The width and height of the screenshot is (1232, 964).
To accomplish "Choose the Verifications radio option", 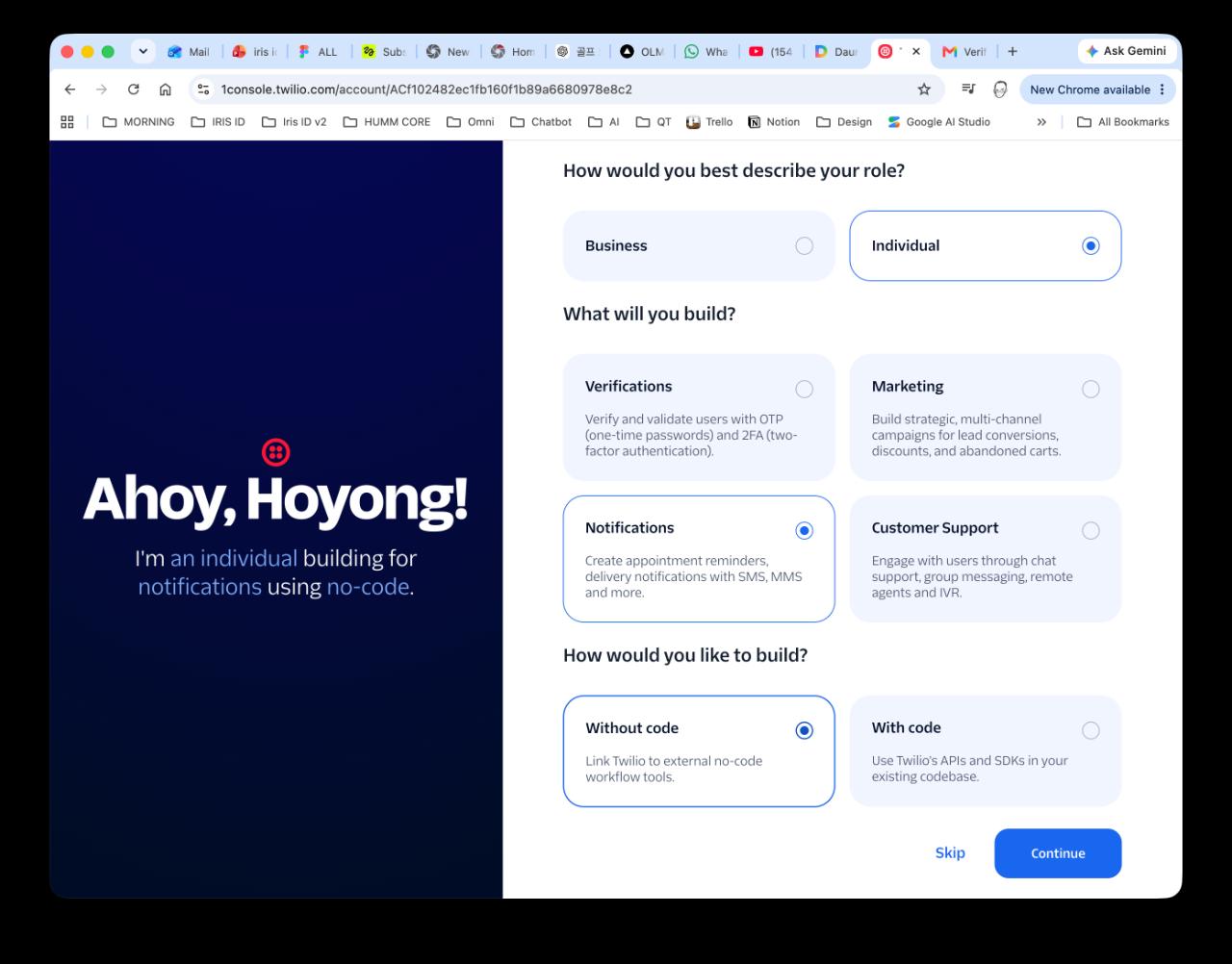I will pos(804,389).
